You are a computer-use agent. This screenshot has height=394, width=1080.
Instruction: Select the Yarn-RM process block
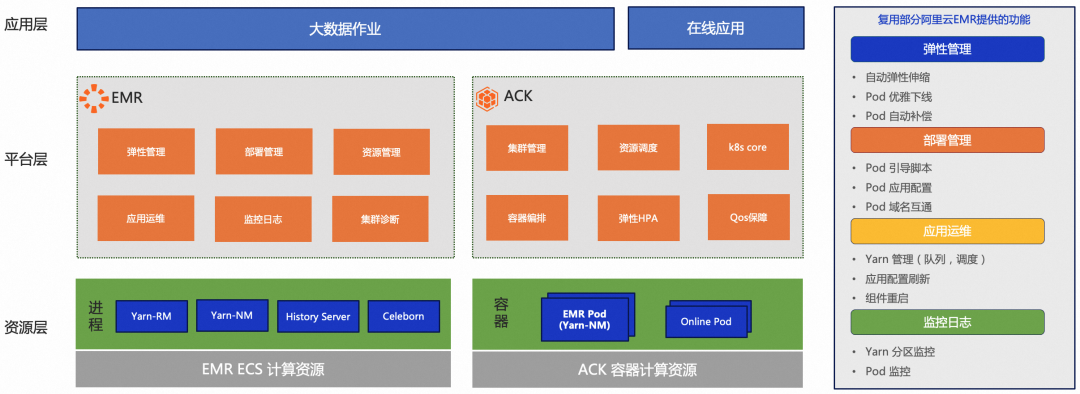point(152,316)
